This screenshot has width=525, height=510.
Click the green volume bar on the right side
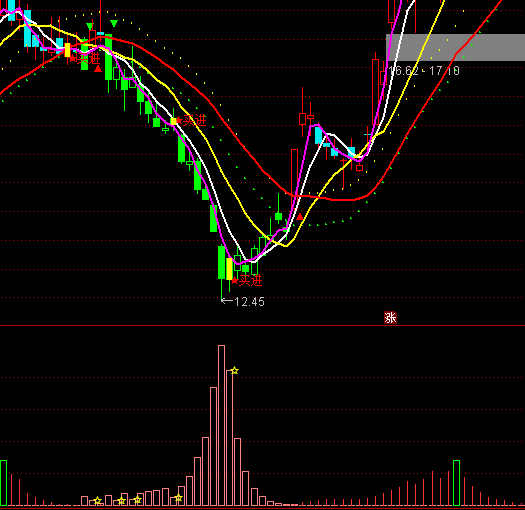point(456,483)
